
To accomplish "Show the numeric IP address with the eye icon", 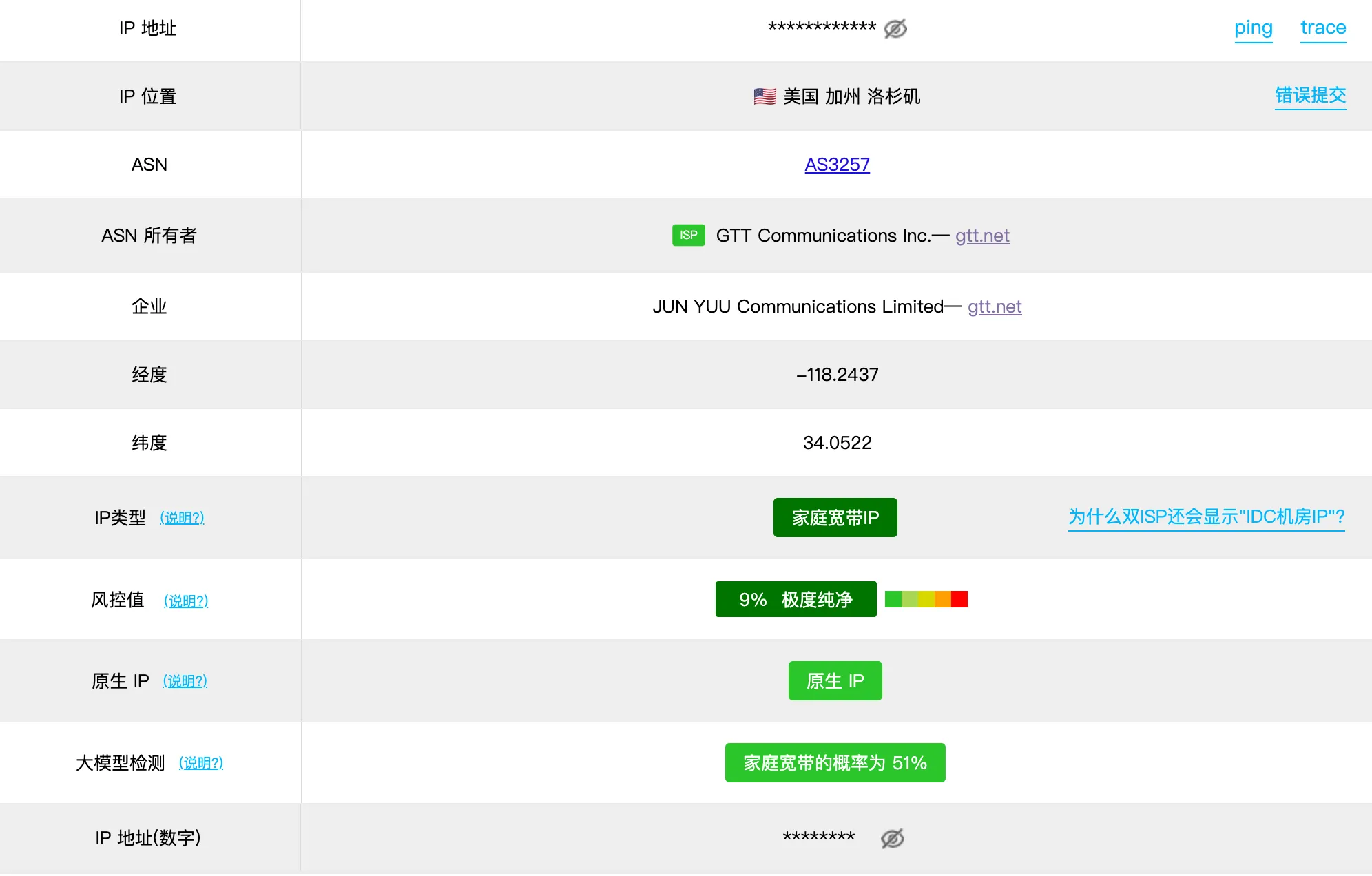I will click(x=892, y=838).
